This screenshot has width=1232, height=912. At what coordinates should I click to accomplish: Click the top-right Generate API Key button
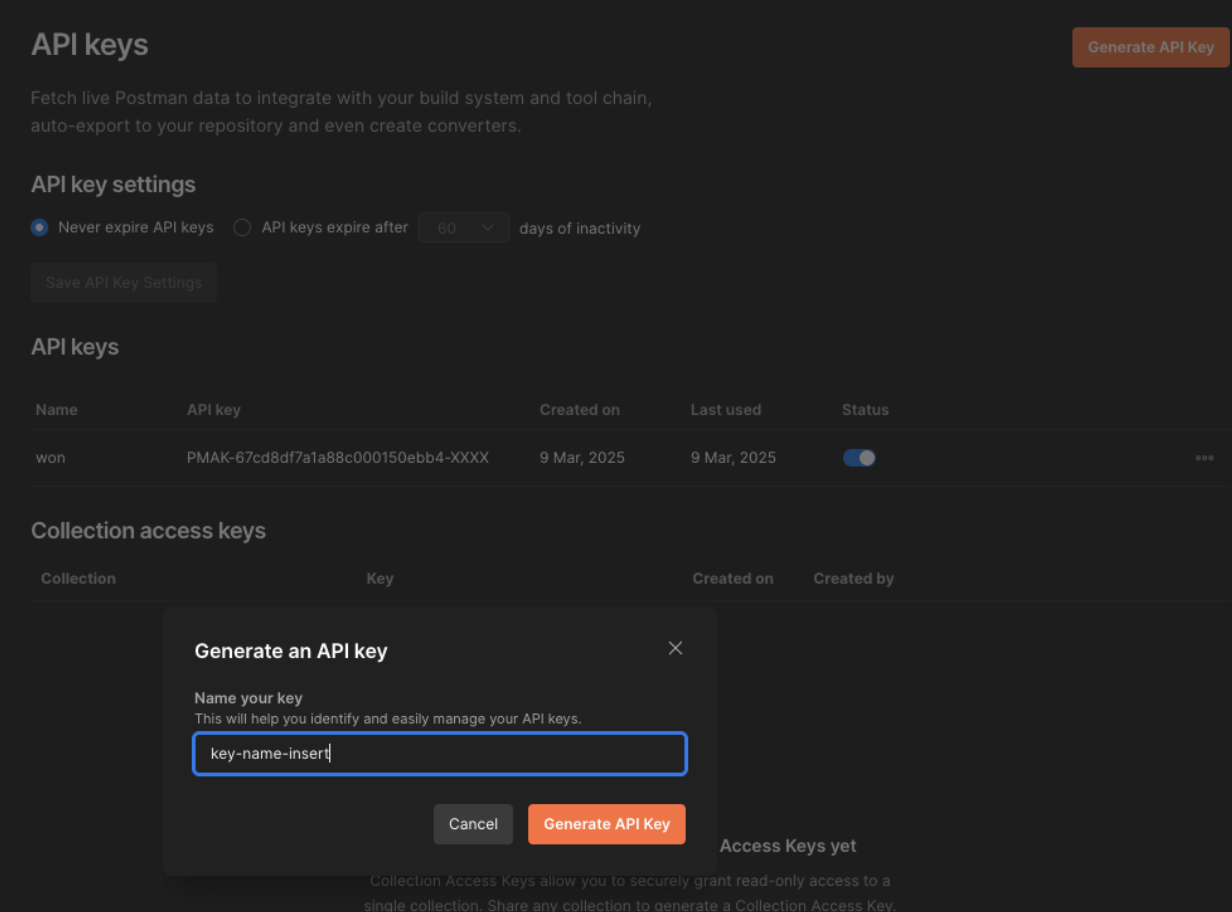click(x=1151, y=47)
